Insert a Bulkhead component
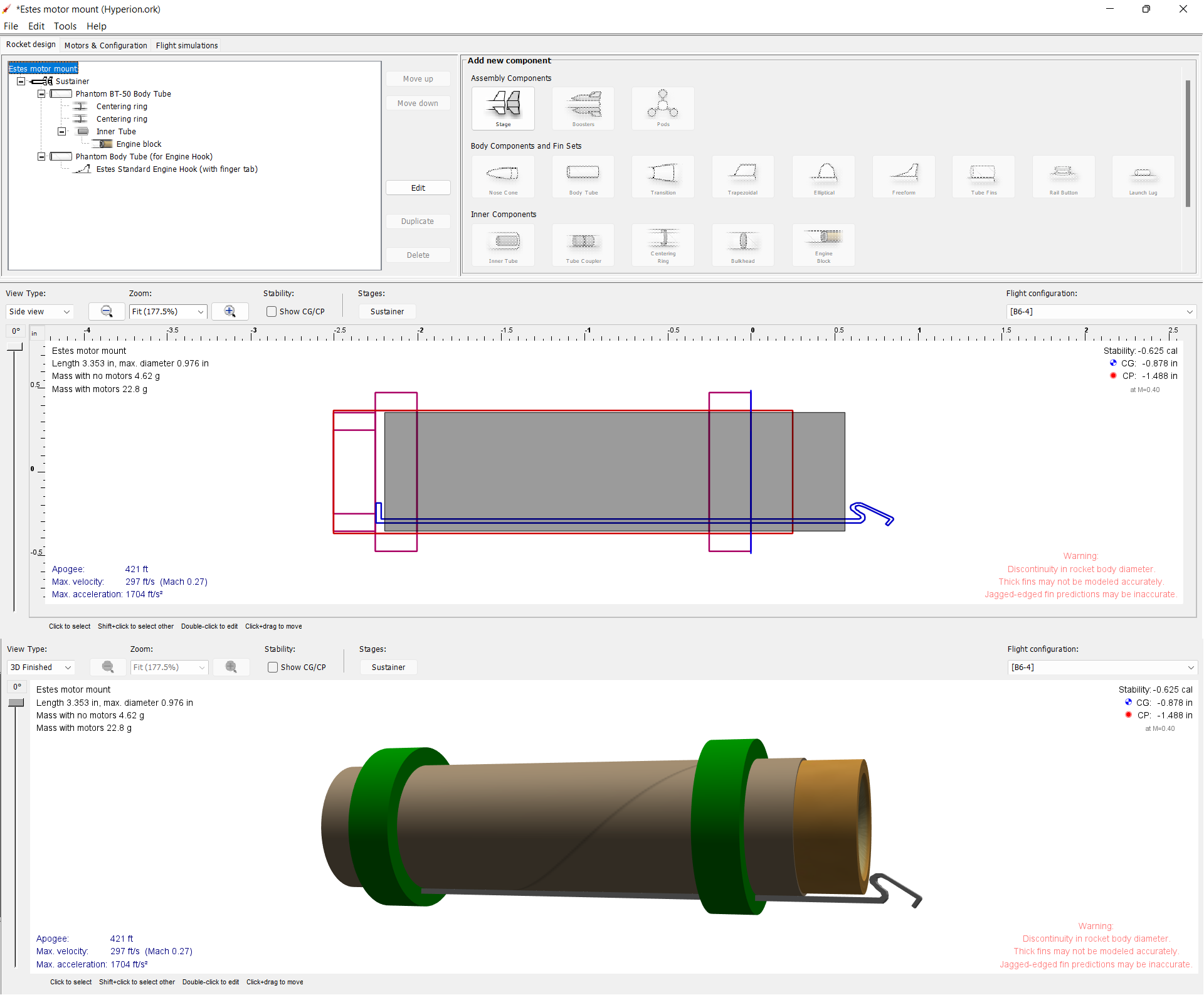This screenshot has width=1204, height=995. 742,245
